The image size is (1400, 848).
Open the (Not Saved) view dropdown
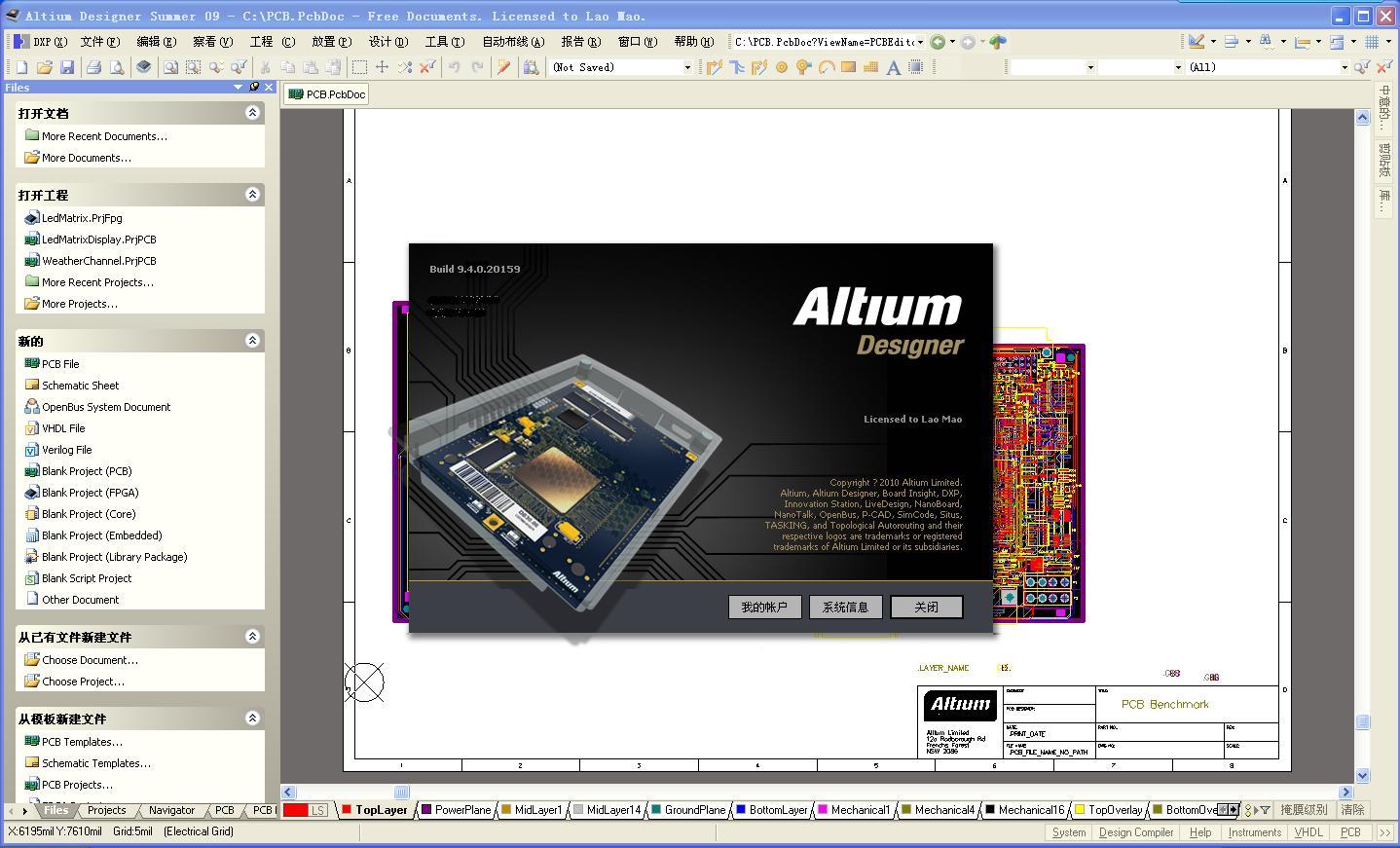[687, 67]
